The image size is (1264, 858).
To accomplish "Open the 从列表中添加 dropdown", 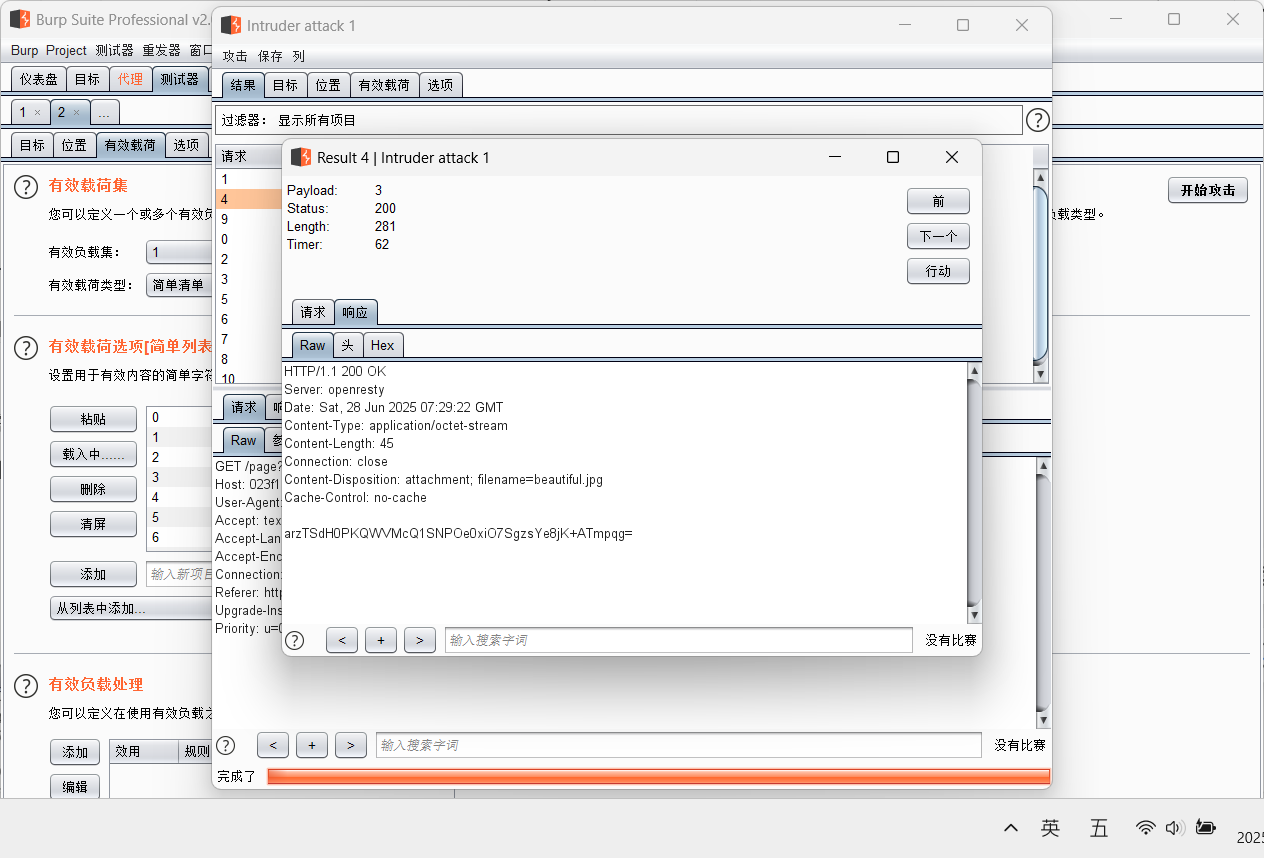I will click(130, 608).
